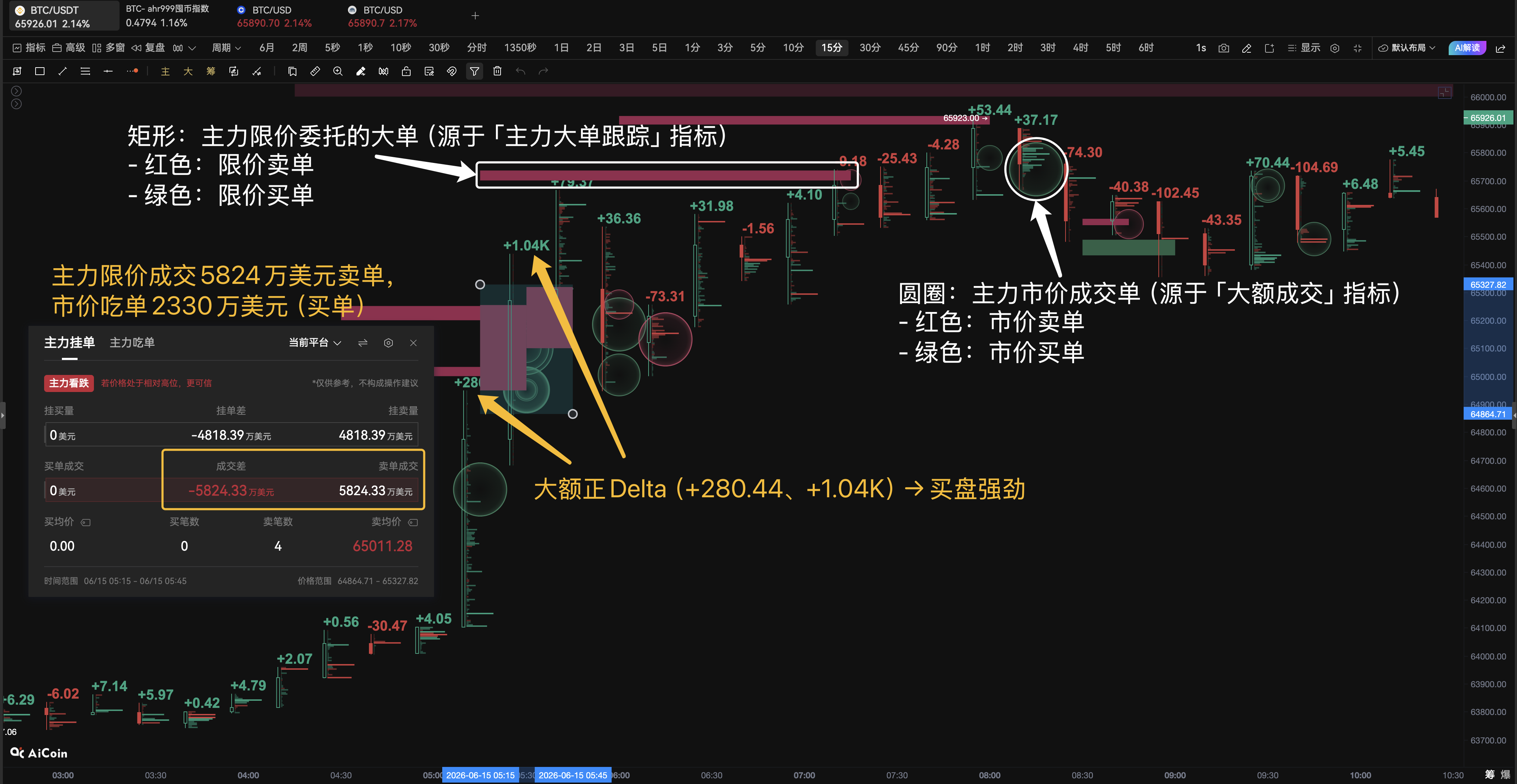Viewport: 1517px width, 784px height.
Task: Click the swap arrows icon in panel
Action: click(x=363, y=343)
